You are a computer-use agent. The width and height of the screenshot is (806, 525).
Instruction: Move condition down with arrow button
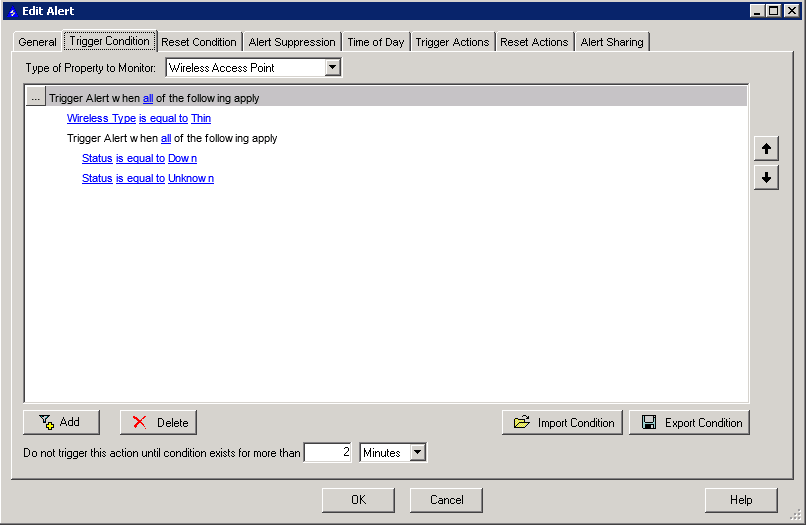click(x=766, y=178)
